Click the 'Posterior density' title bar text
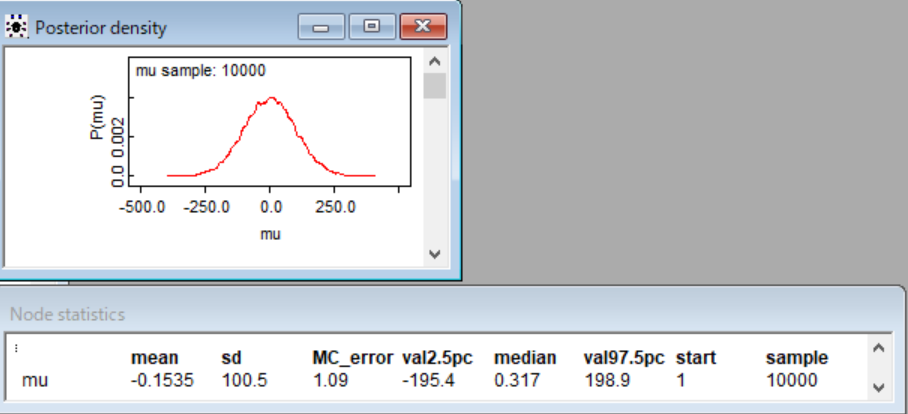 pyautogui.click(x=101, y=28)
